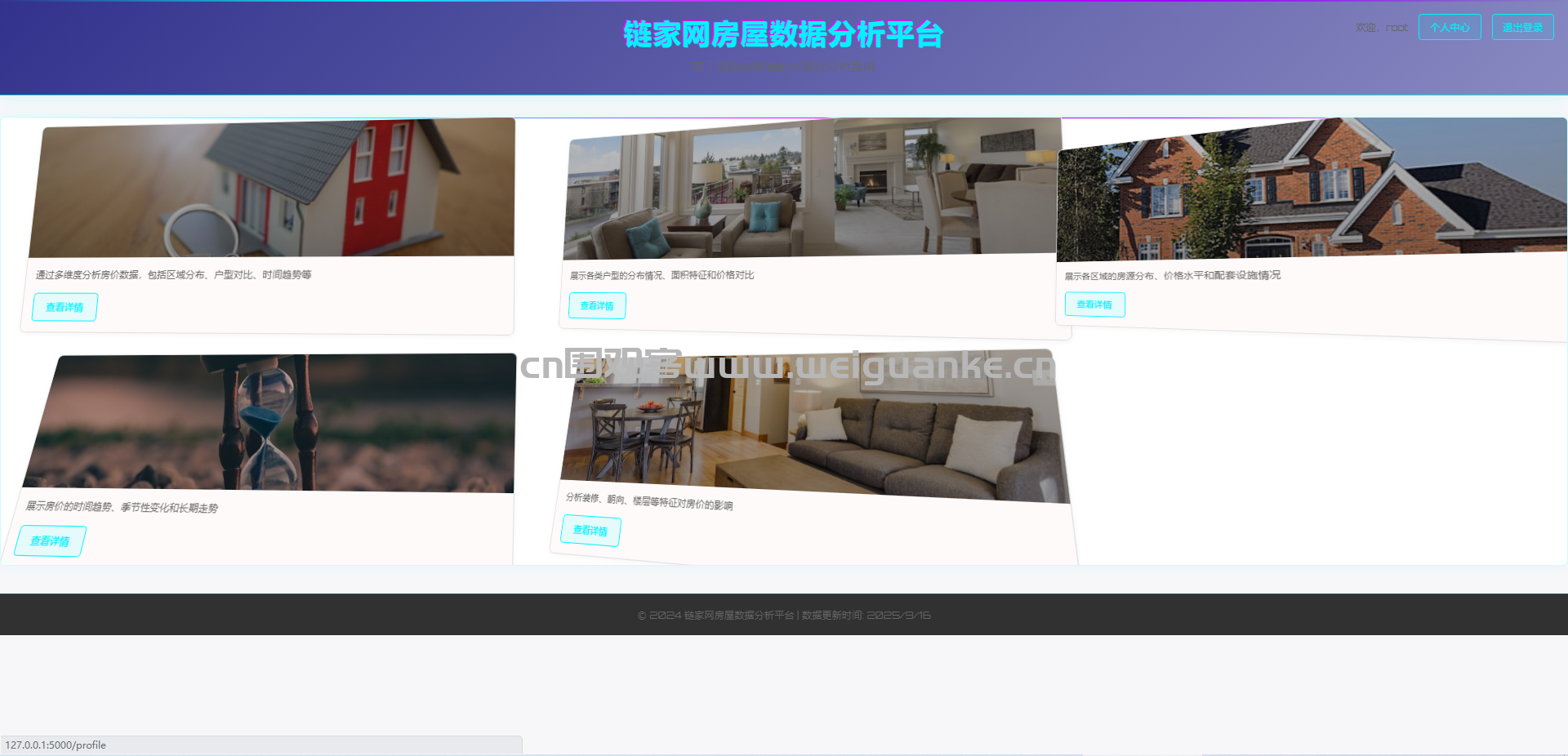Click the 链家网房屋数据分析平台 title
1568x756 pixels.
pos(783,34)
